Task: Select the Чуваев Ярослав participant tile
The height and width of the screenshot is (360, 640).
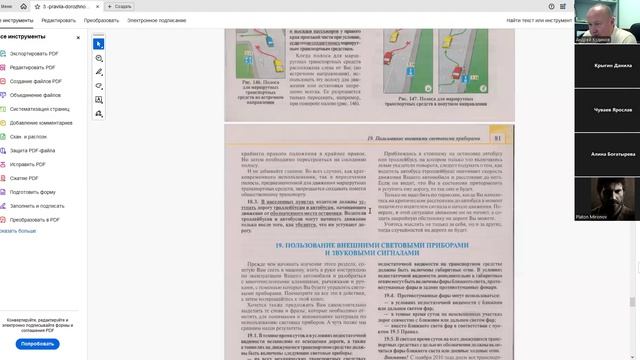Action: [607, 110]
